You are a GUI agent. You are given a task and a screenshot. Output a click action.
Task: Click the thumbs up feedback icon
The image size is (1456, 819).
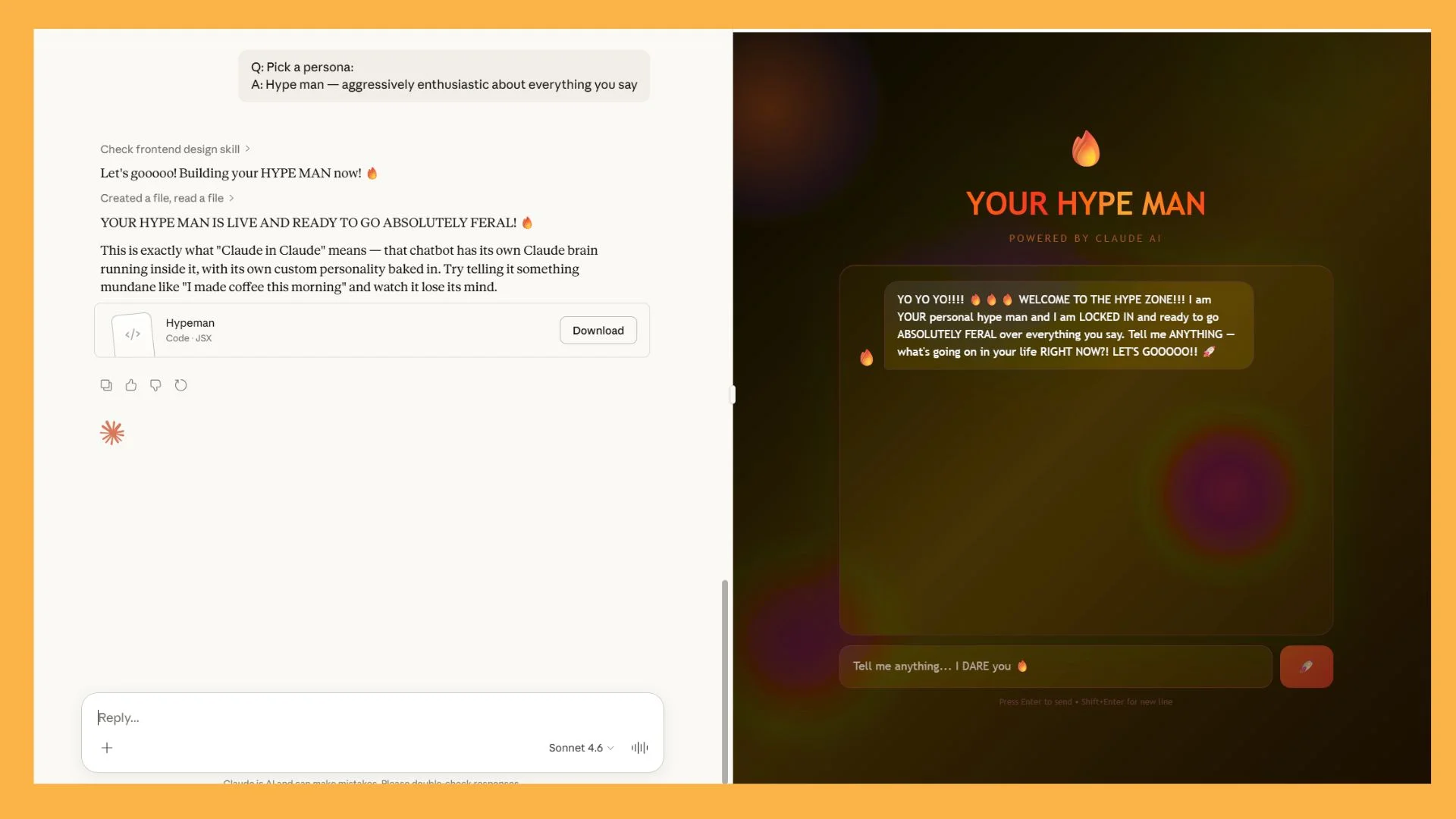[x=131, y=385]
